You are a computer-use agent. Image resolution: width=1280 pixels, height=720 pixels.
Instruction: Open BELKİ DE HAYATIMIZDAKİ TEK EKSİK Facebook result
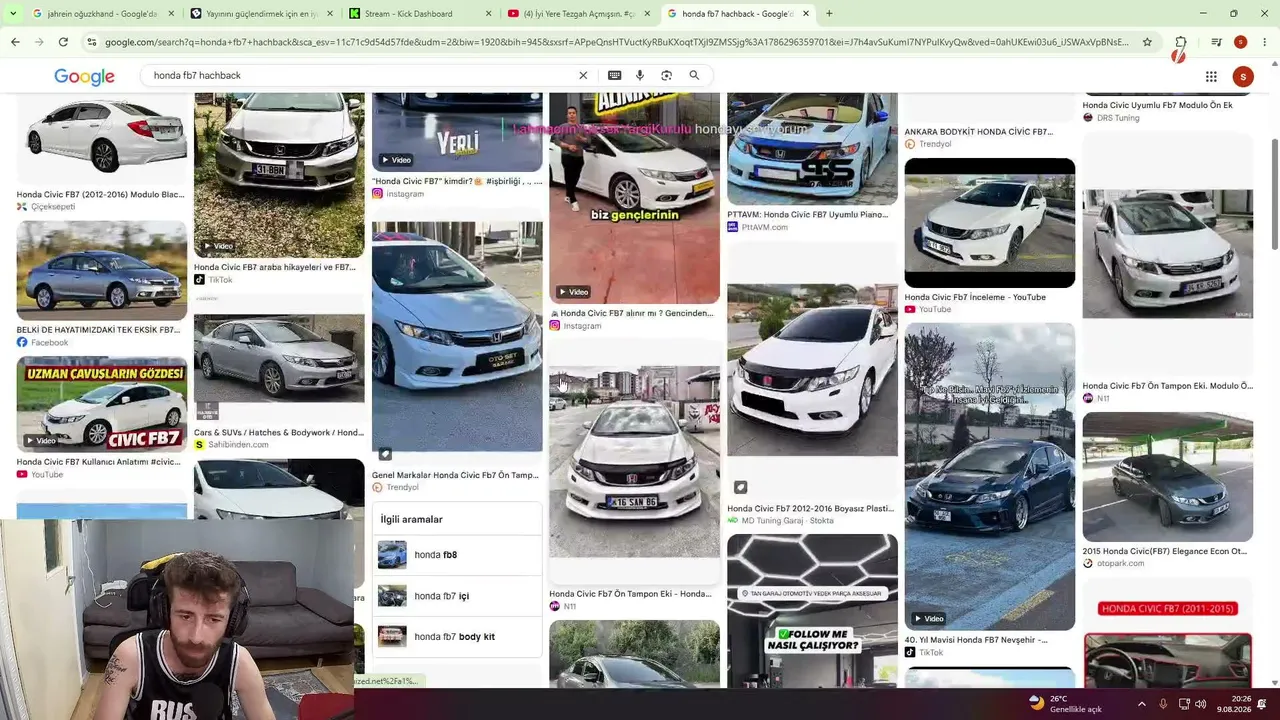98,330
